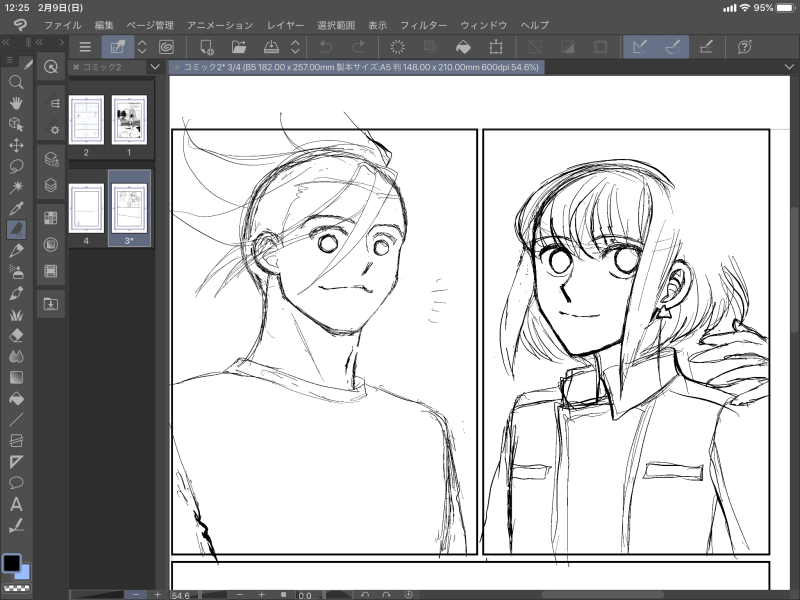Screen dimensions: 800x600
Task: Open the command bar hamburger menu
Action: point(85,47)
